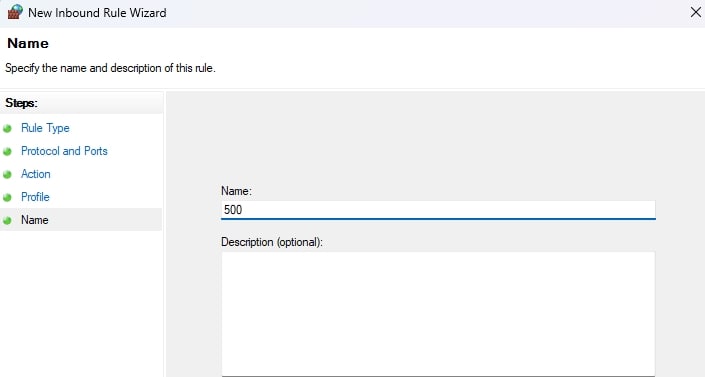705x377 pixels.
Task: Click the Name field containing 500
Action: [x=438, y=210]
